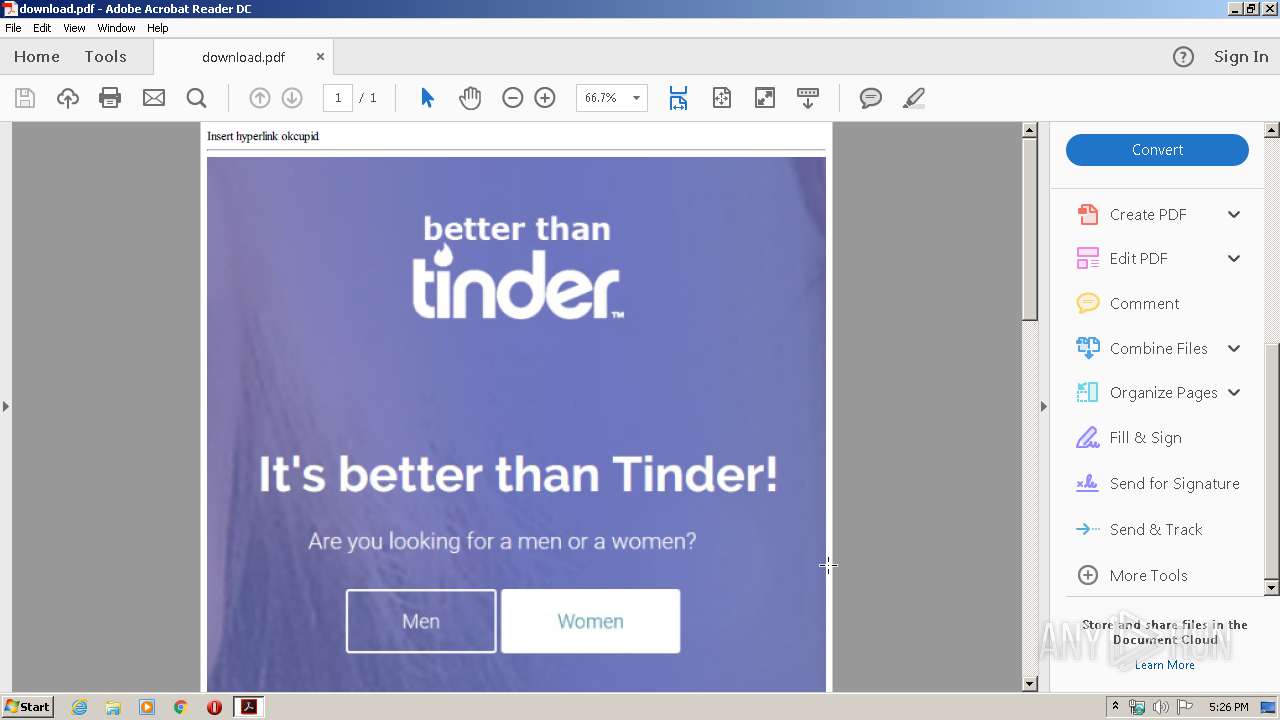
Task: Expand the Create PDF chevron
Action: (1234, 214)
